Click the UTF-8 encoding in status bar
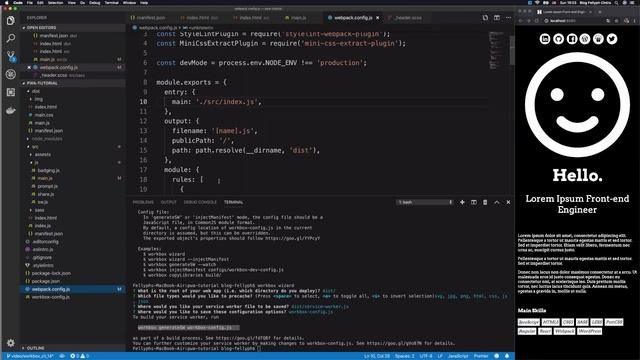Viewport: 640px width, 360px height. [426, 356]
